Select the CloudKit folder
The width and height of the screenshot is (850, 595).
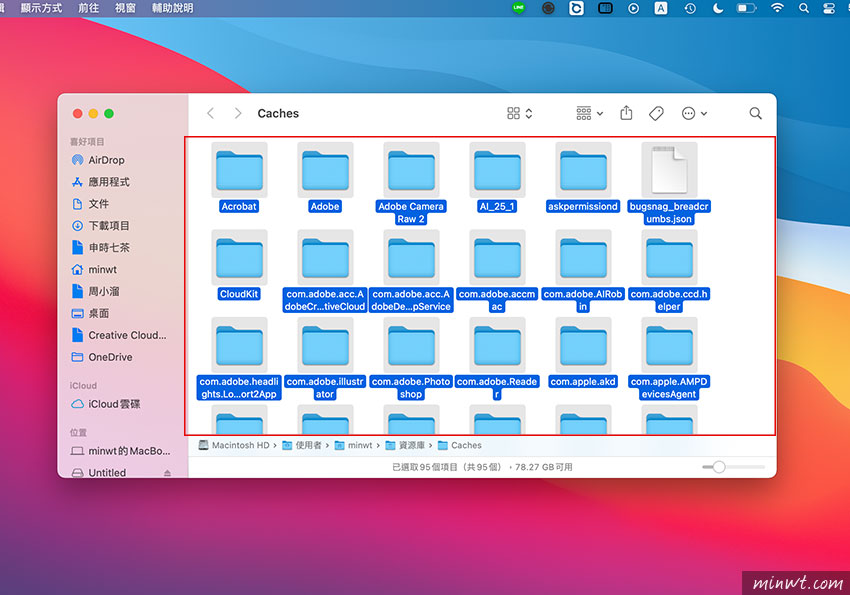coord(239,265)
